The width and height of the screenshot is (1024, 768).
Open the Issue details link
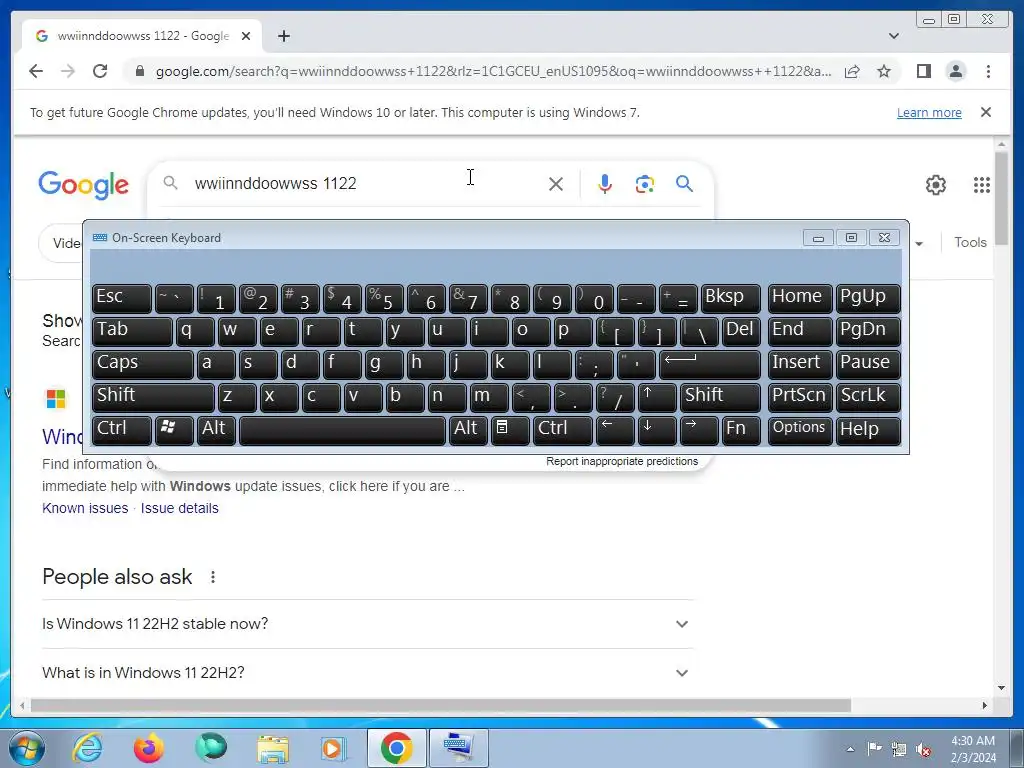[x=180, y=508]
